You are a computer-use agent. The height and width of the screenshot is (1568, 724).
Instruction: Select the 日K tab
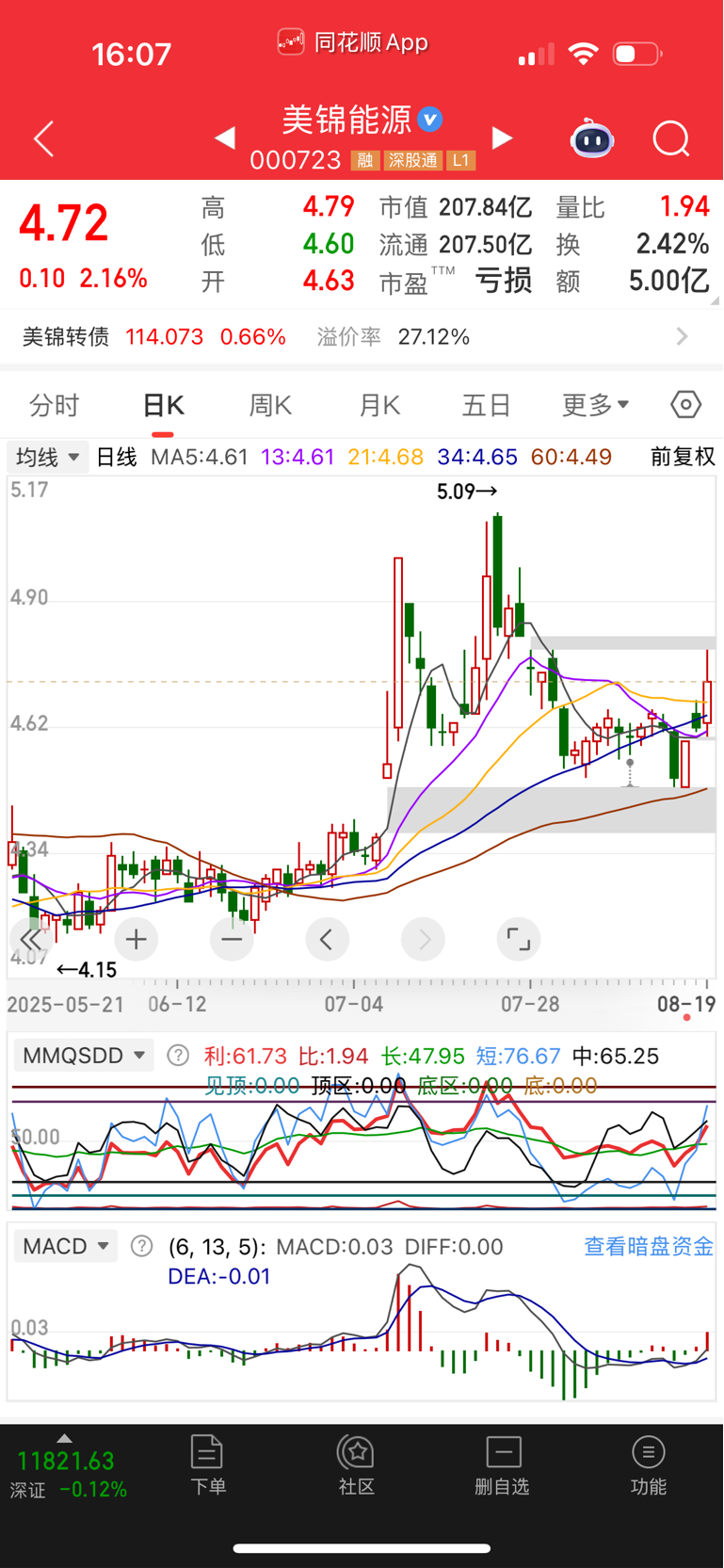click(x=163, y=406)
